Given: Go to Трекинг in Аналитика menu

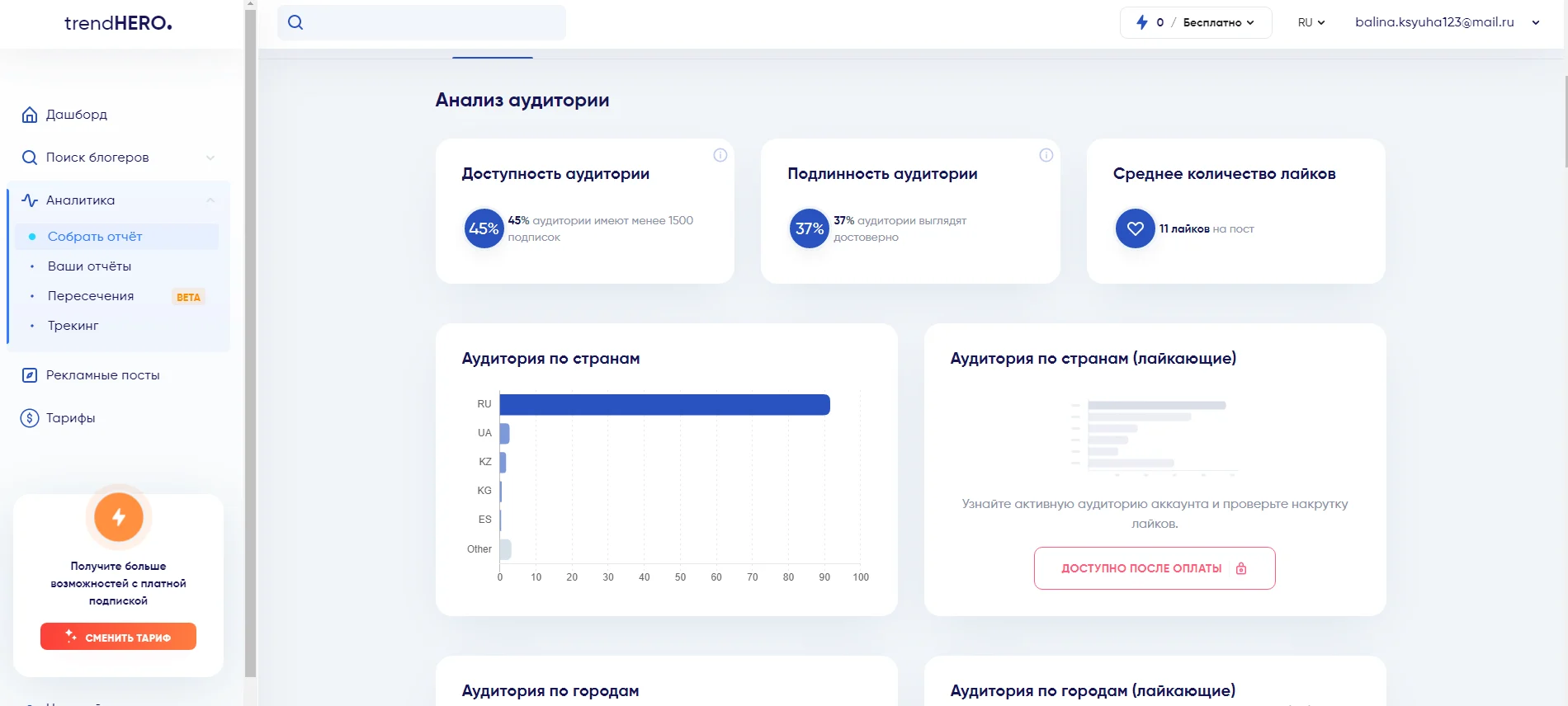Looking at the screenshot, I should coord(73,326).
